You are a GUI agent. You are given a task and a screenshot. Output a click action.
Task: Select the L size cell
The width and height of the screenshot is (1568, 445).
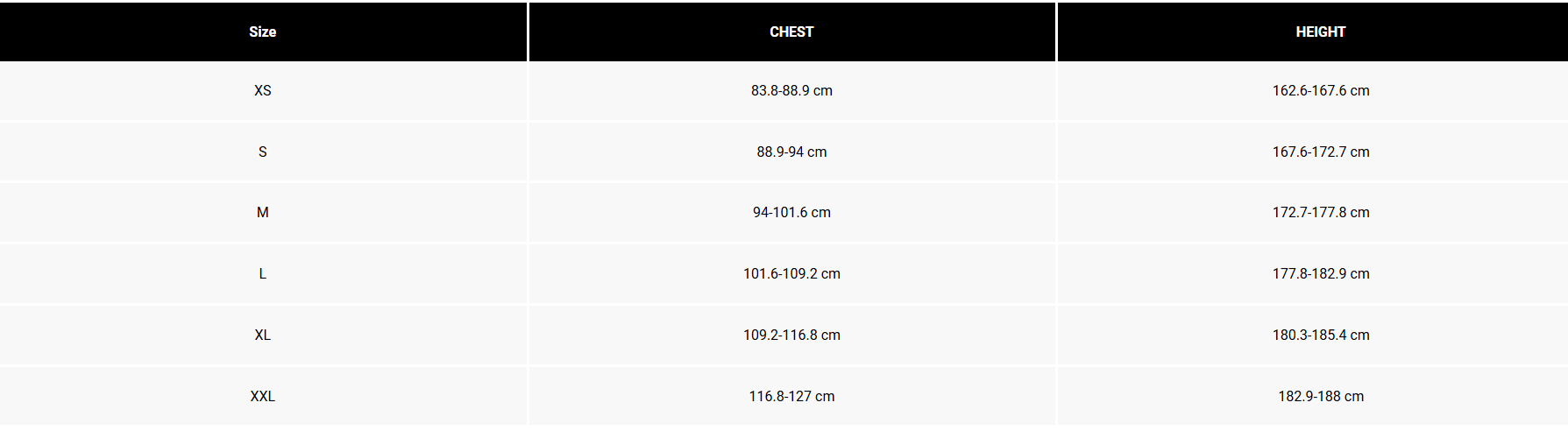(262, 273)
